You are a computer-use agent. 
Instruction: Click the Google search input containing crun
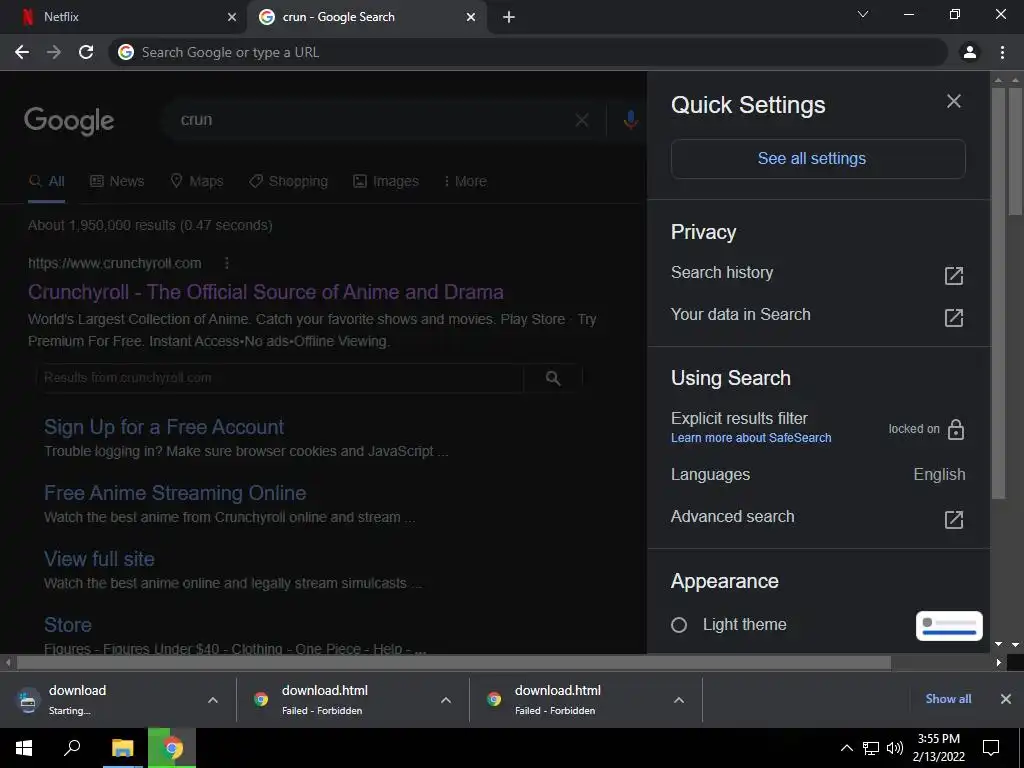click(x=372, y=120)
